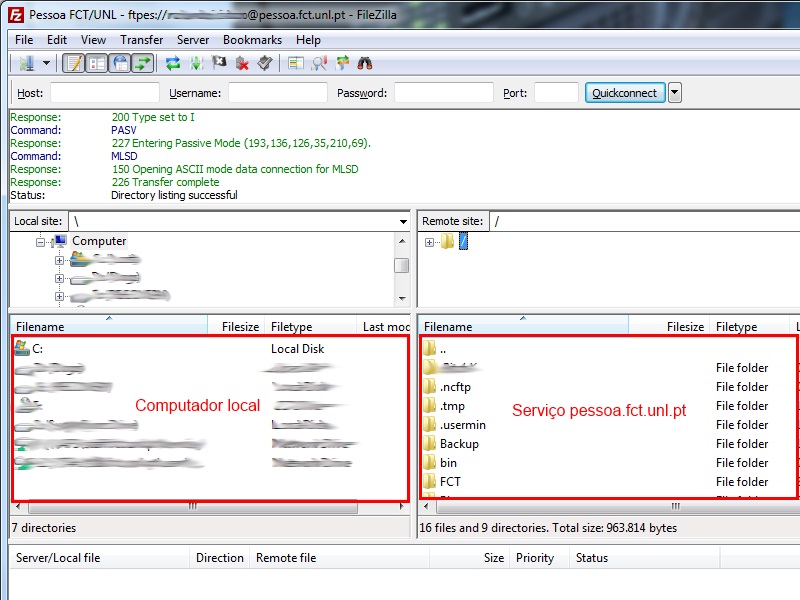
Task: Click the local tree vertical scrollbar thumb
Action: click(402, 265)
